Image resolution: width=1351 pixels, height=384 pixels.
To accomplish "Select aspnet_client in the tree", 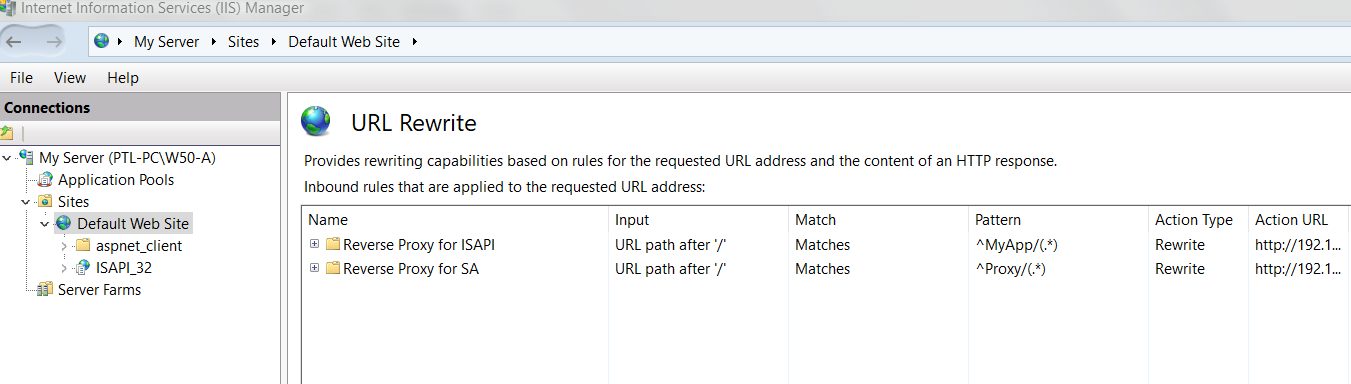I will click(x=139, y=246).
